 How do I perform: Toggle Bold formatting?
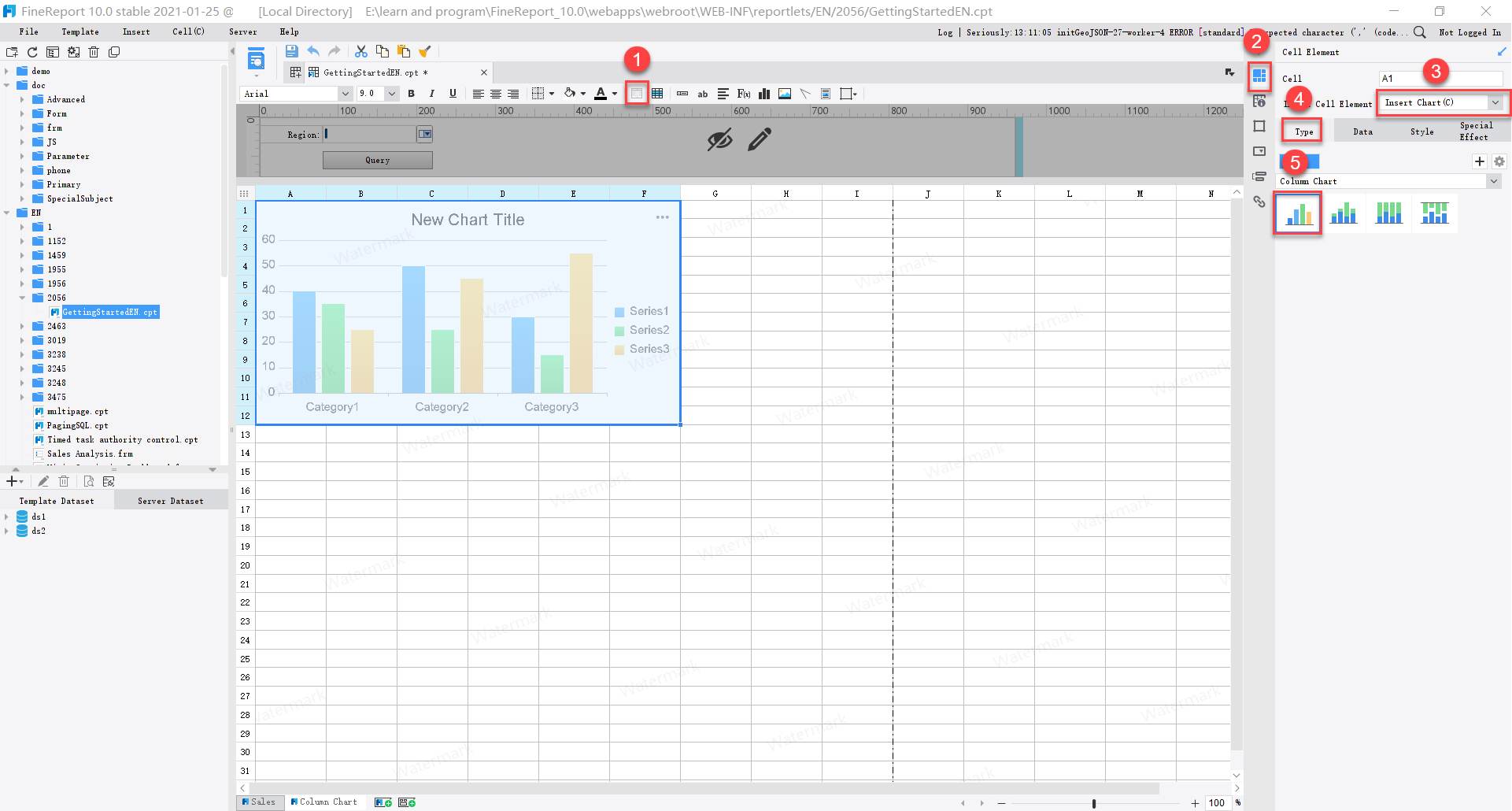pyautogui.click(x=411, y=94)
